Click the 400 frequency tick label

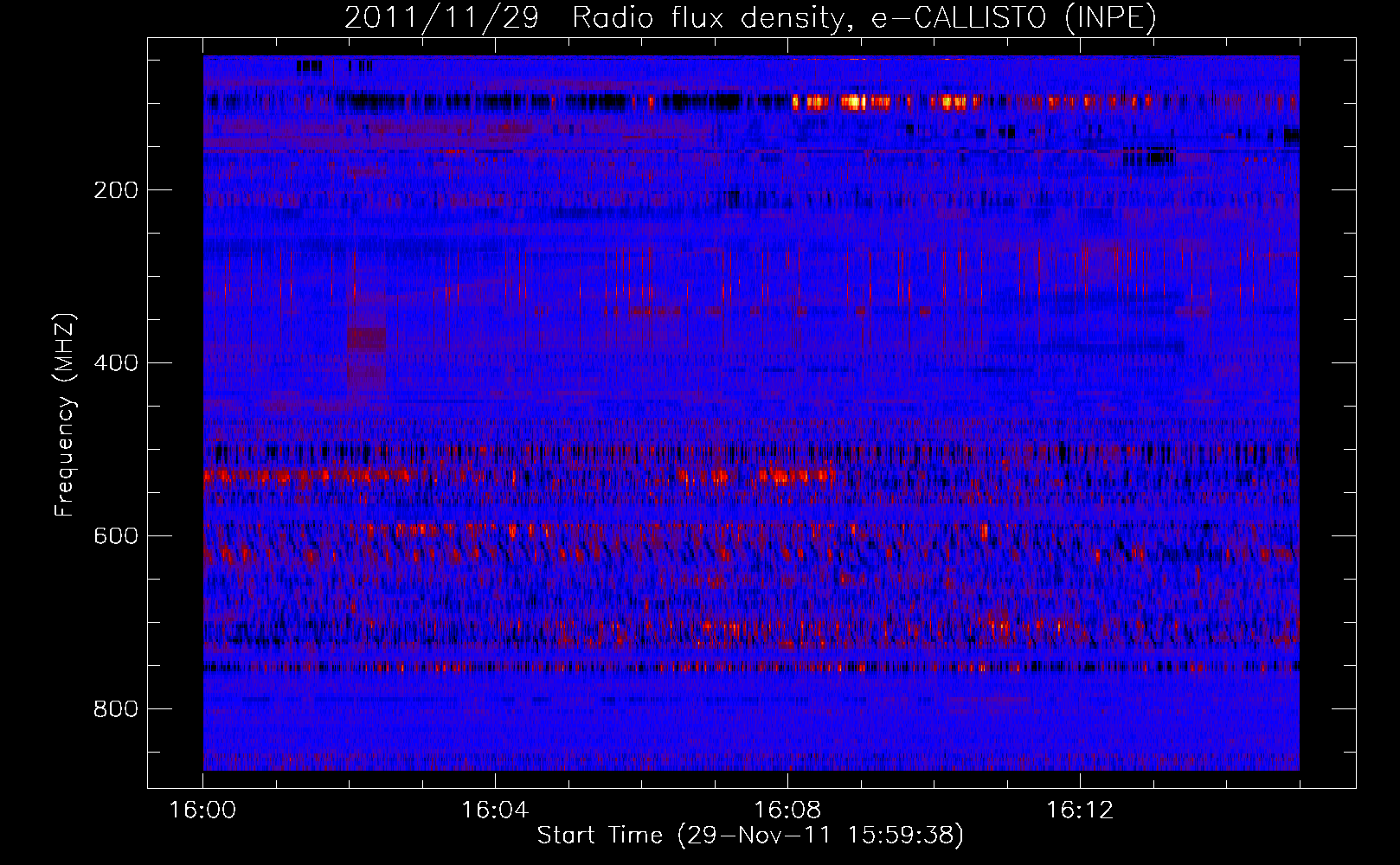pyautogui.click(x=116, y=363)
